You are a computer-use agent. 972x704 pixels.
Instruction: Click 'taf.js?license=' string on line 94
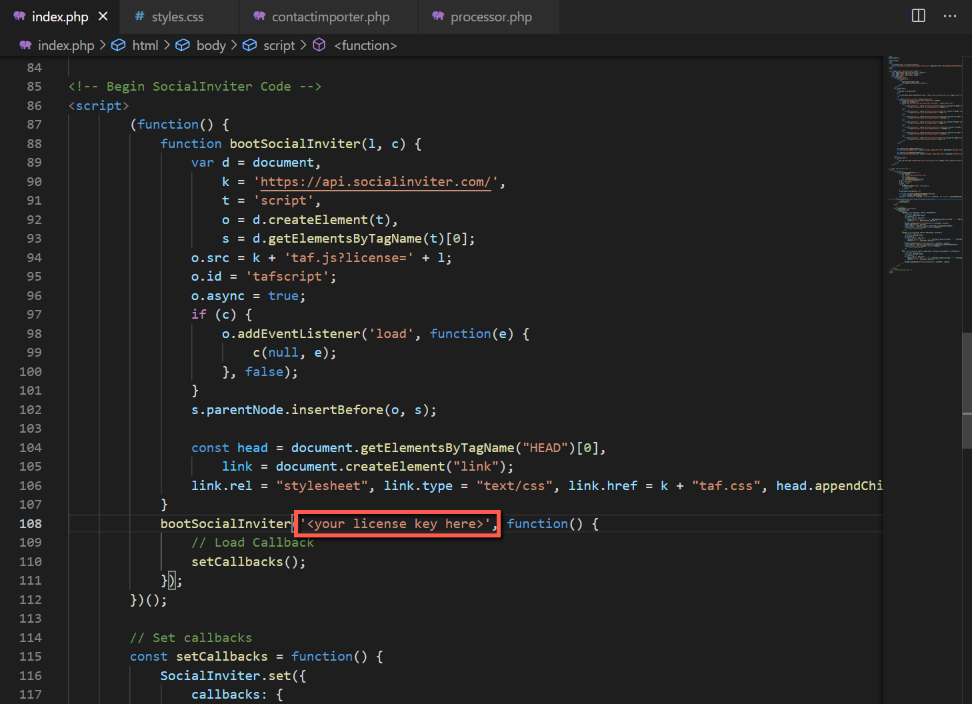click(x=348, y=258)
